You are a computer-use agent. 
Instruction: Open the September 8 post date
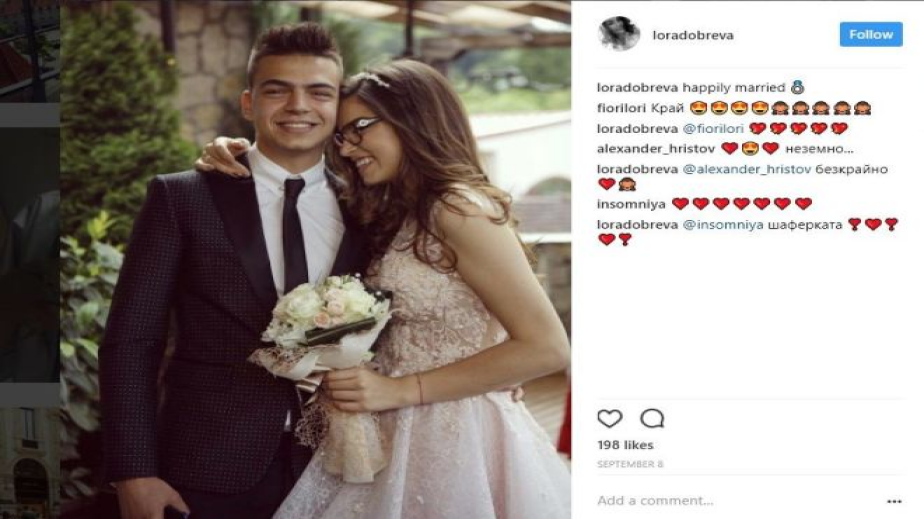(x=630, y=464)
